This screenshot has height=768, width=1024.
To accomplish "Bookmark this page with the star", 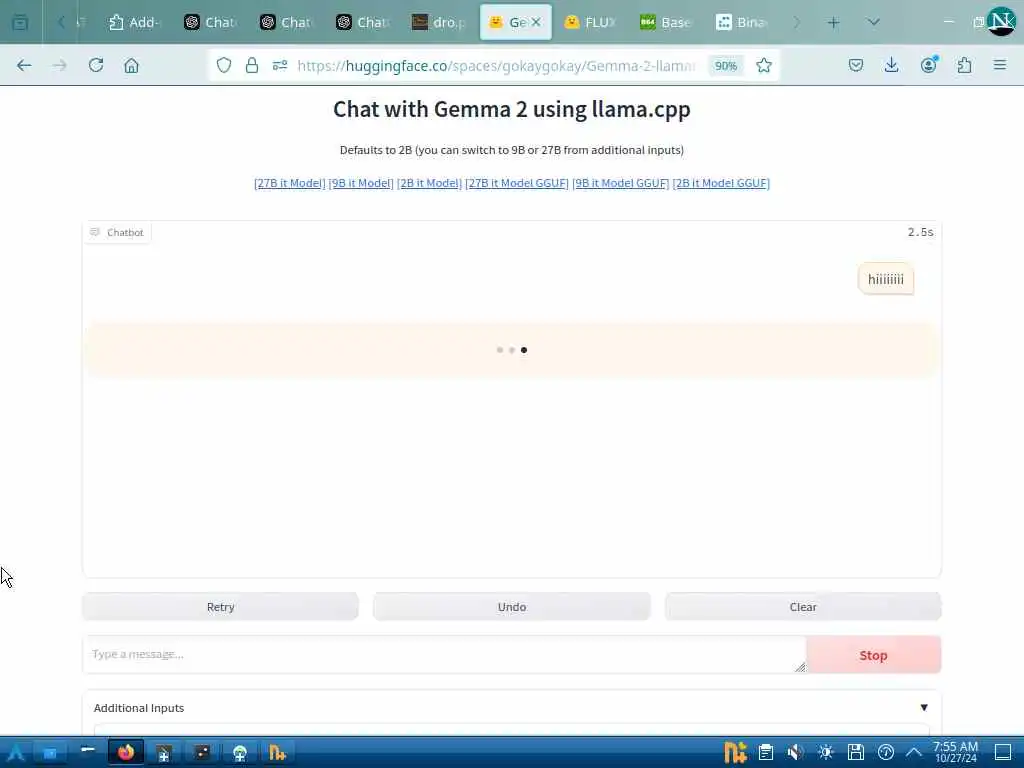I will [x=764, y=65].
